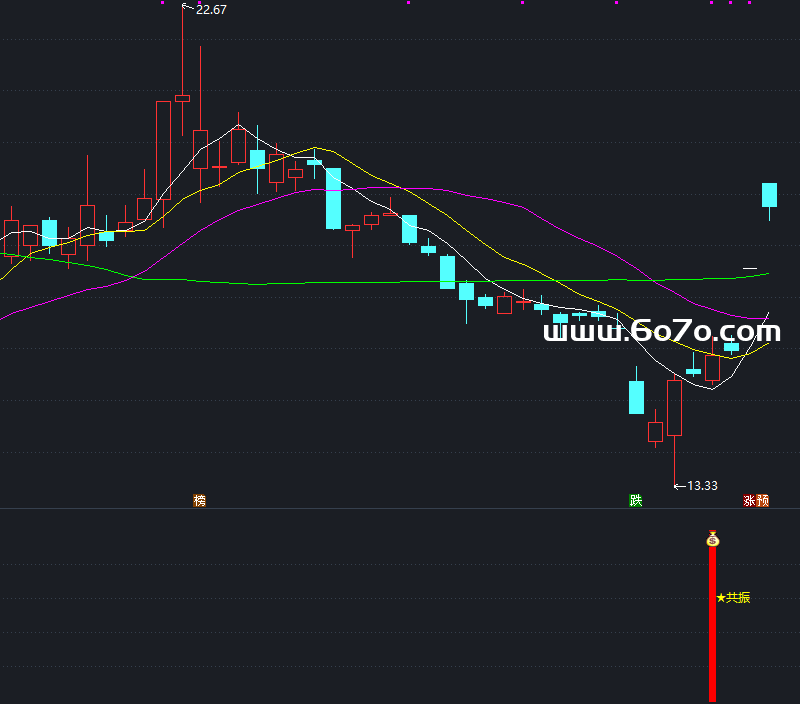Select the 13.33 low price label
This screenshot has height=704, width=800.
(703, 486)
